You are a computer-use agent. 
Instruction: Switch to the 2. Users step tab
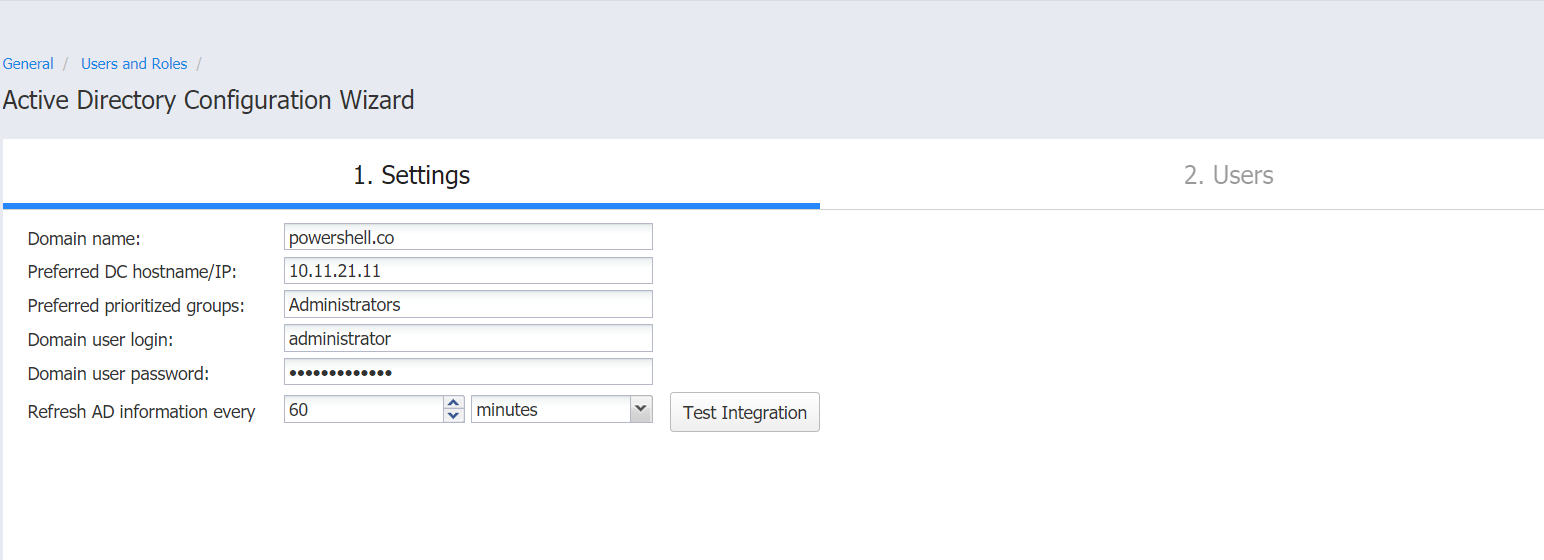click(1228, 175)
